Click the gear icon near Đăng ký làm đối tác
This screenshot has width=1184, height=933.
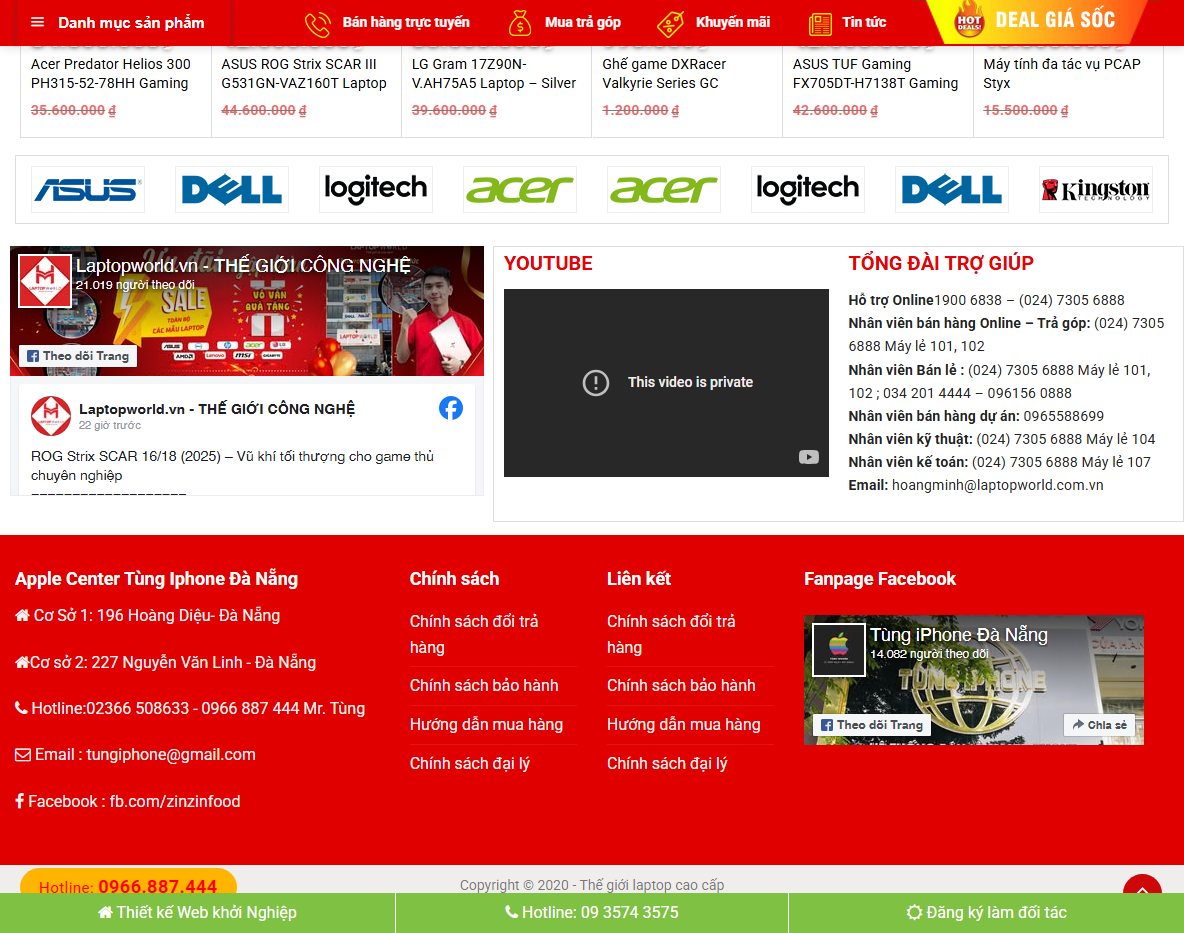pyautogui.click(x=915, y=912)
